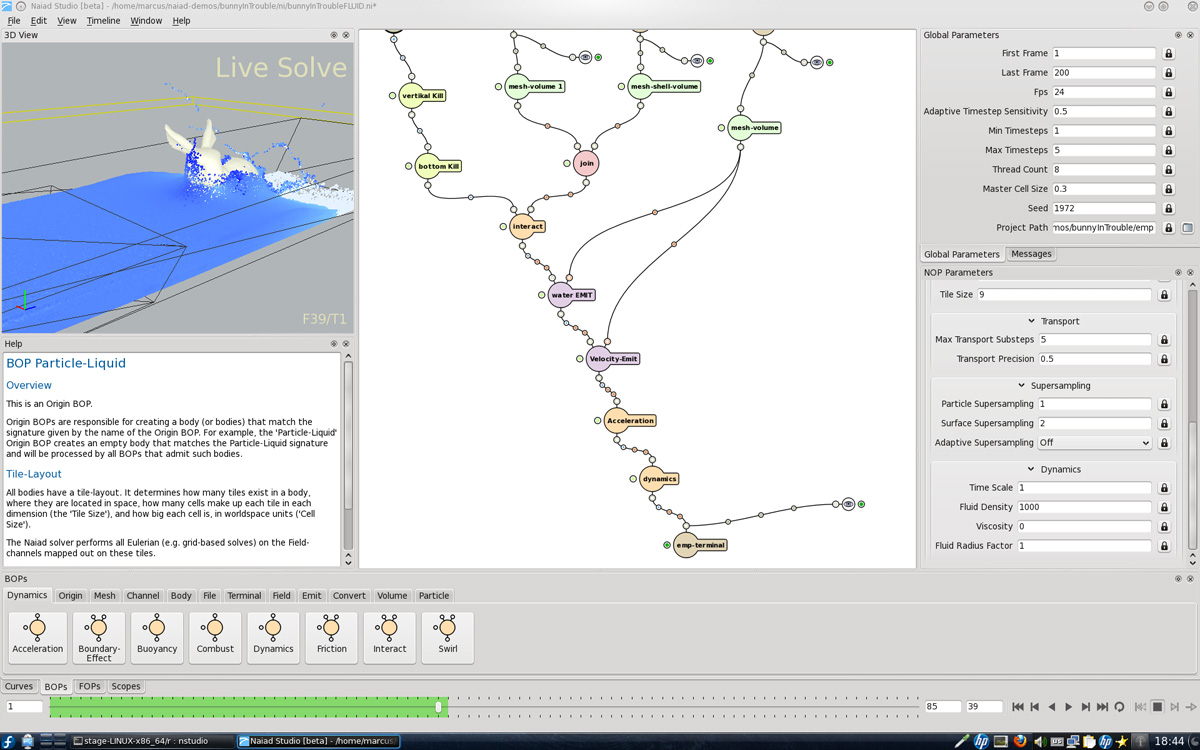
Task: Toggle lock on Viscosity parameter
Action: [x=1164, y=526]
